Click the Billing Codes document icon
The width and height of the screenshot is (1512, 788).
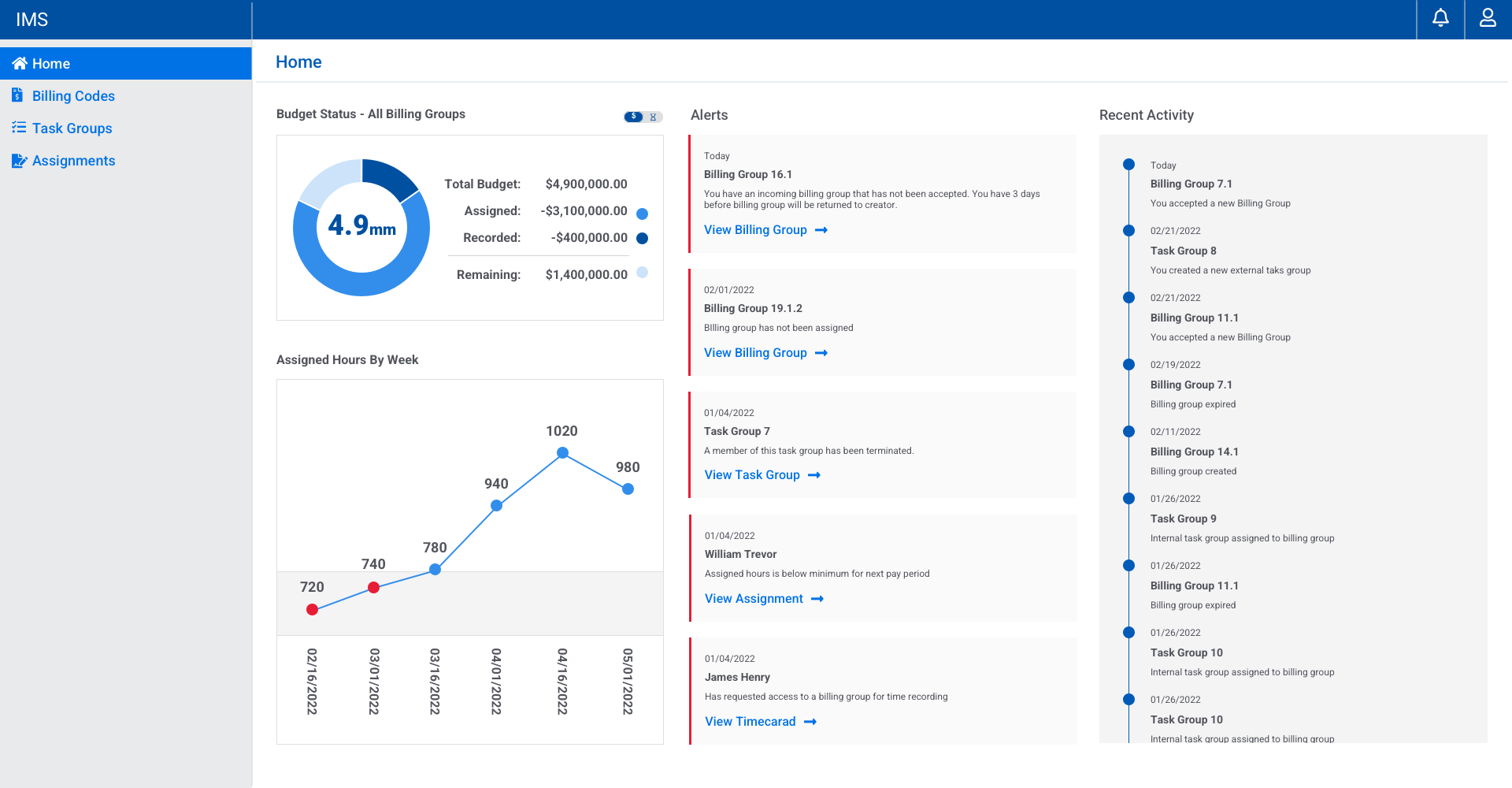pos(17,95)
